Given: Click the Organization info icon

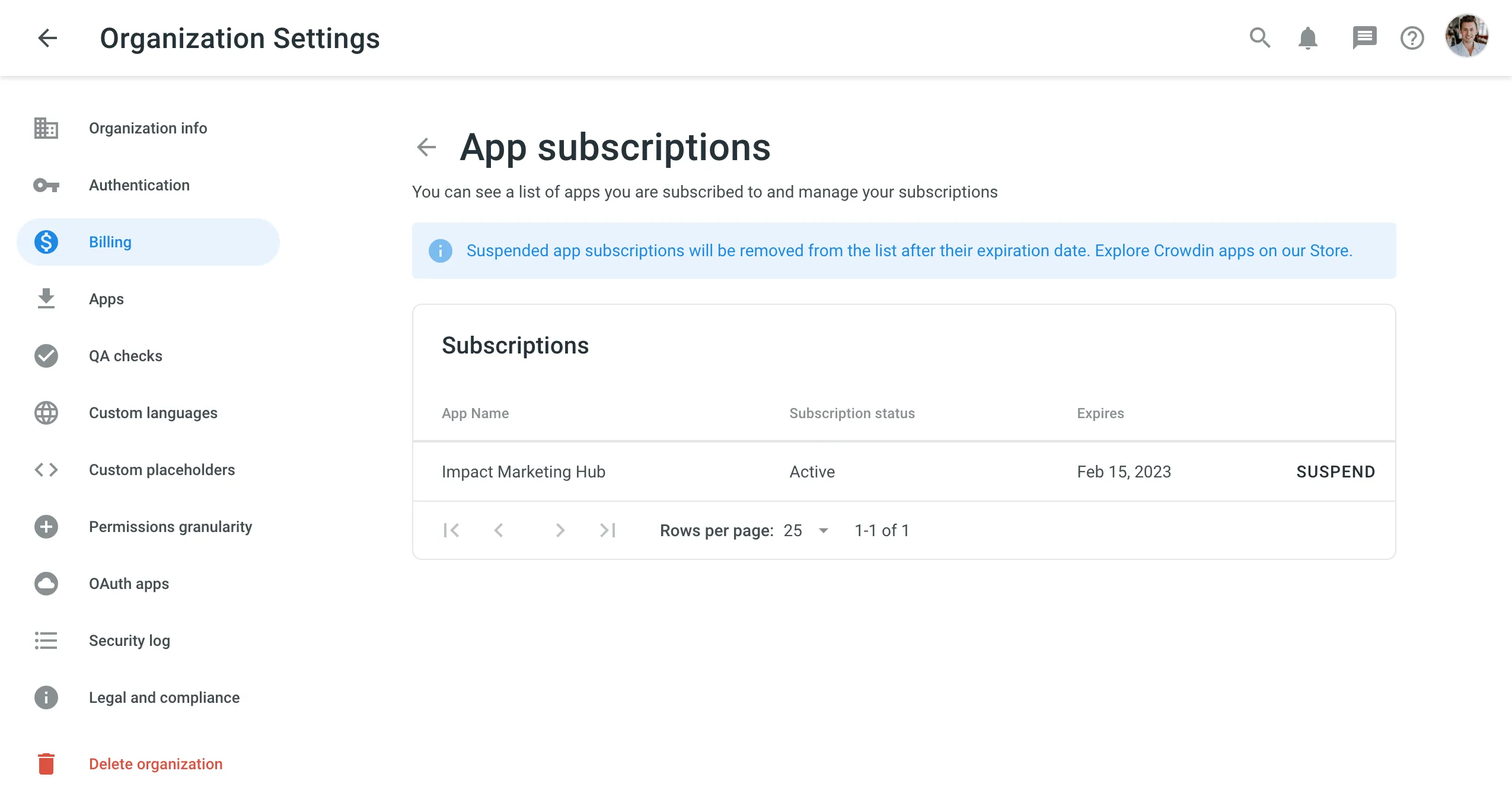Looking at the screenshot, I should (x=46, y=127).
